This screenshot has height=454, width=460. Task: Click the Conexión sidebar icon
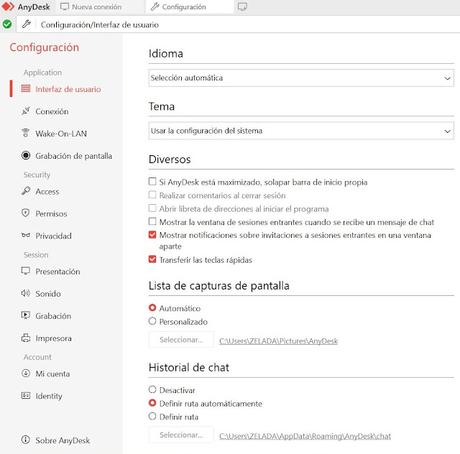point(26,111)
